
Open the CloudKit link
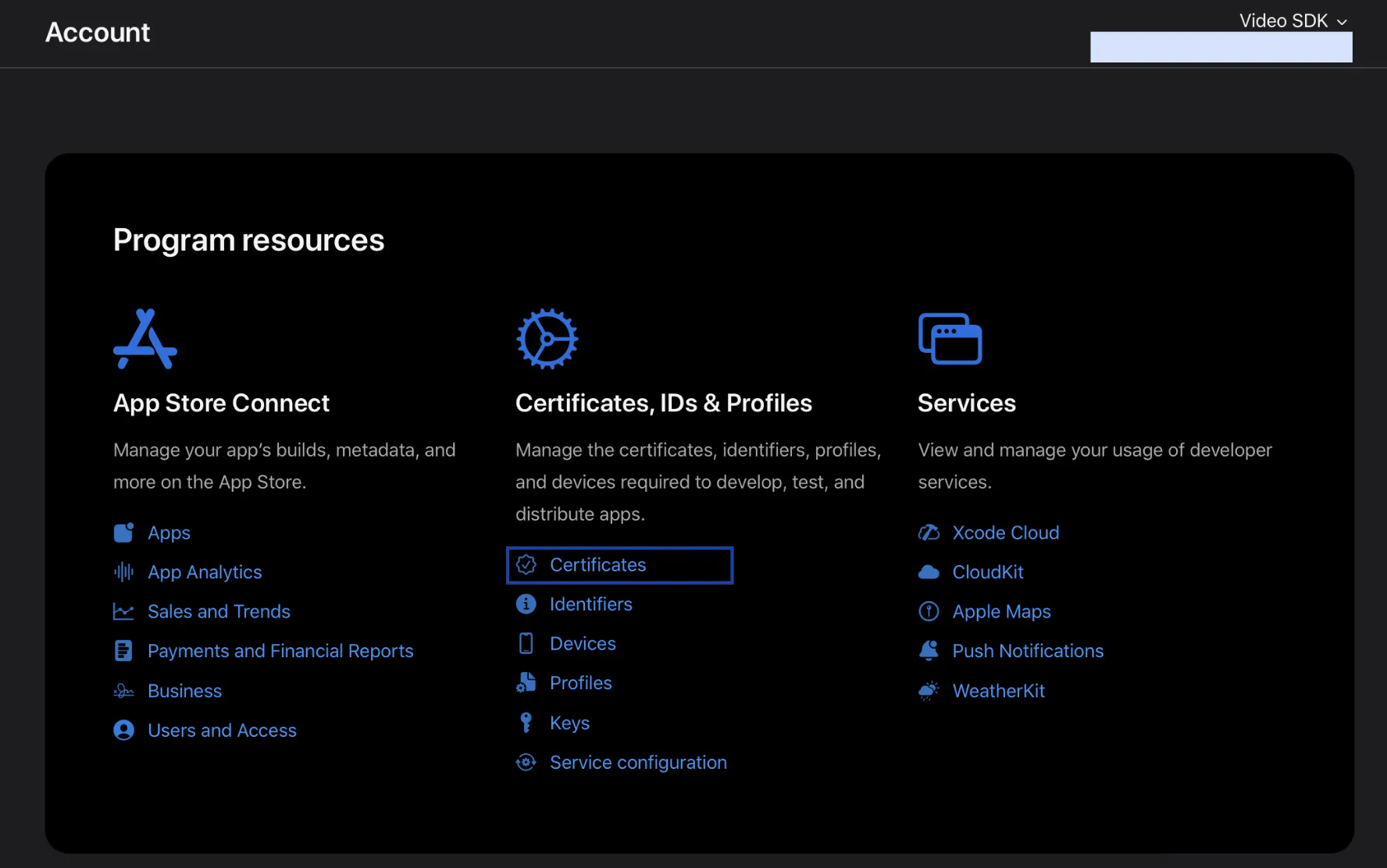coord(988,572)
